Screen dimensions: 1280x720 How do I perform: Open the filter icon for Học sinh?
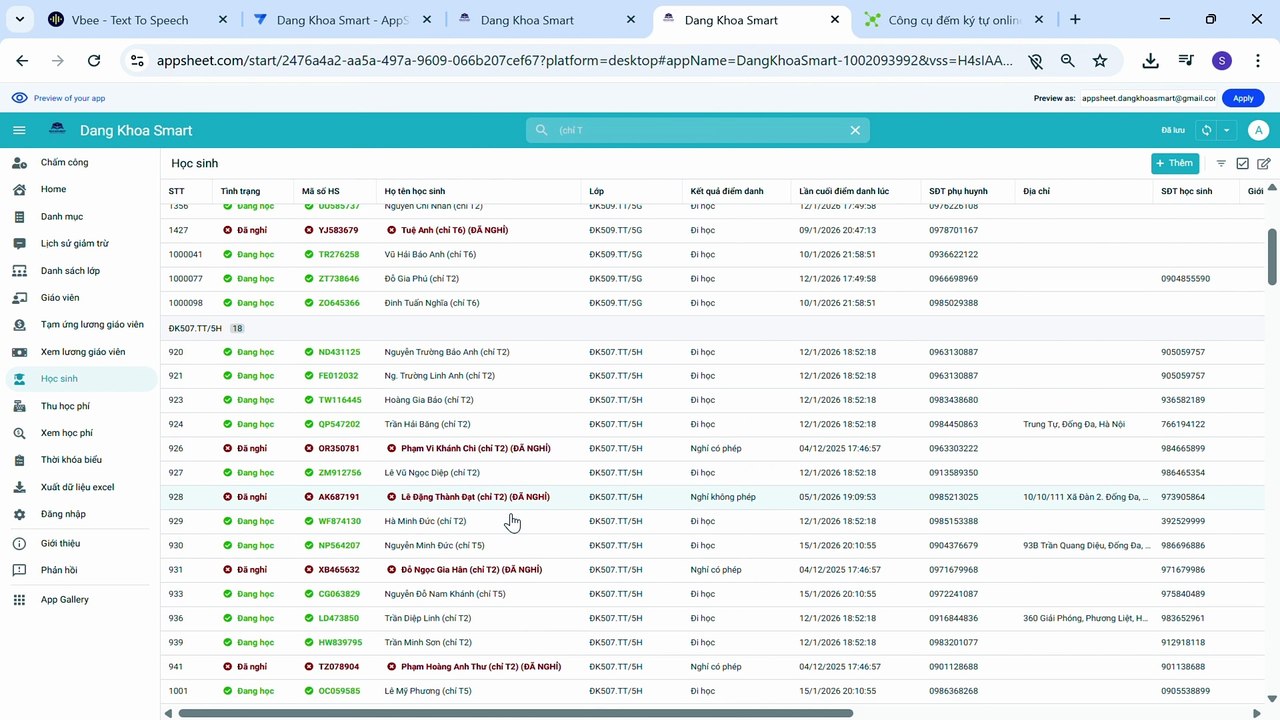pos(1221,163)
